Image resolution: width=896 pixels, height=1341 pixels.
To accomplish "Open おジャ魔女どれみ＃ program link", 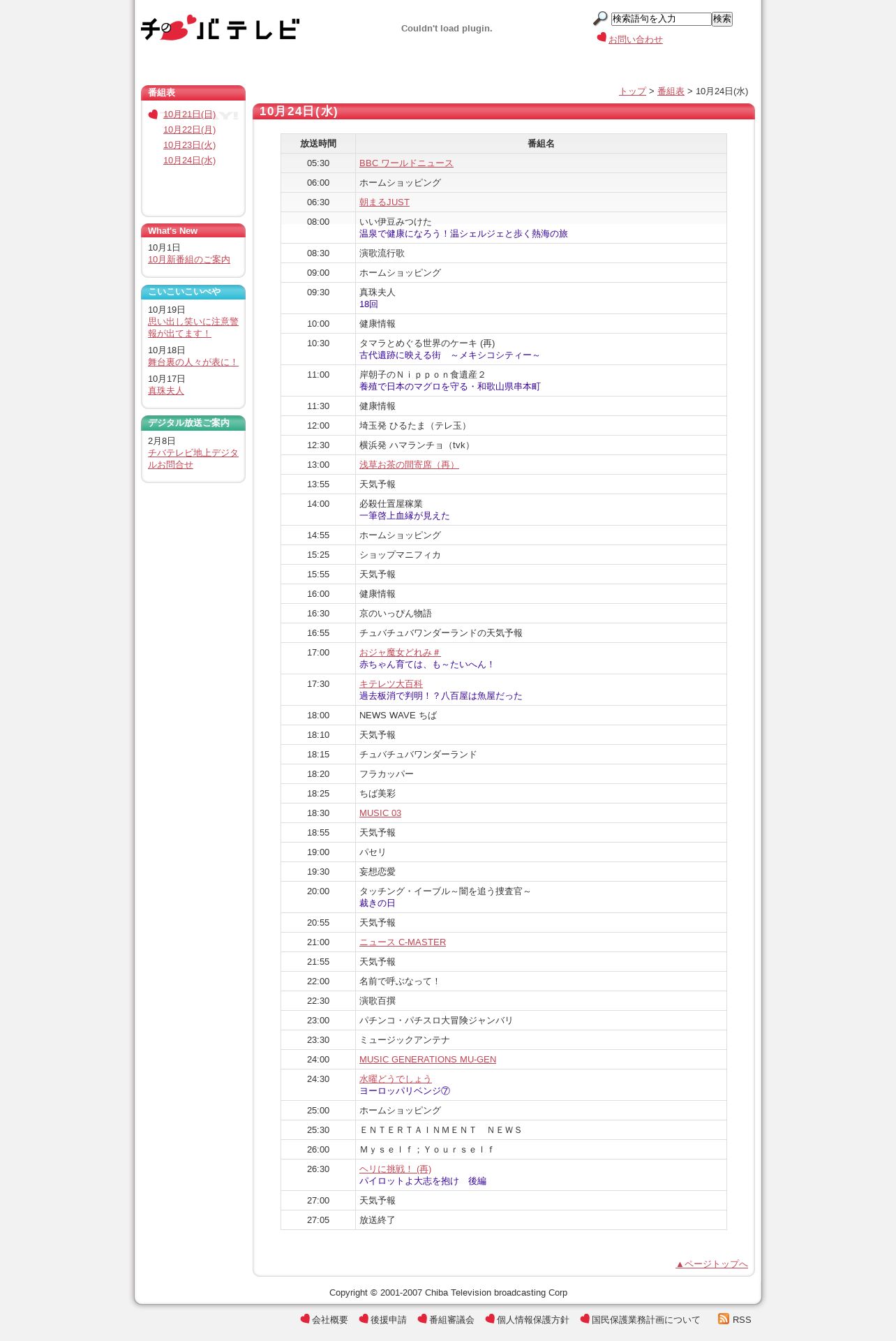I will [400, 653].
